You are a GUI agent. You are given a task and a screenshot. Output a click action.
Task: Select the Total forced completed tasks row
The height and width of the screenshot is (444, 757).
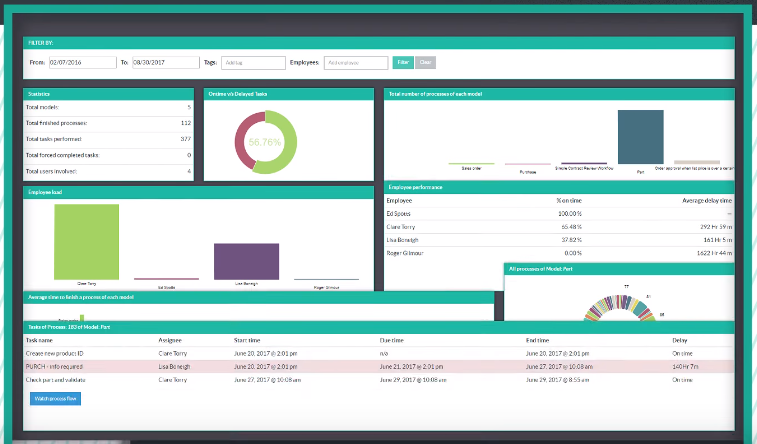108,155
